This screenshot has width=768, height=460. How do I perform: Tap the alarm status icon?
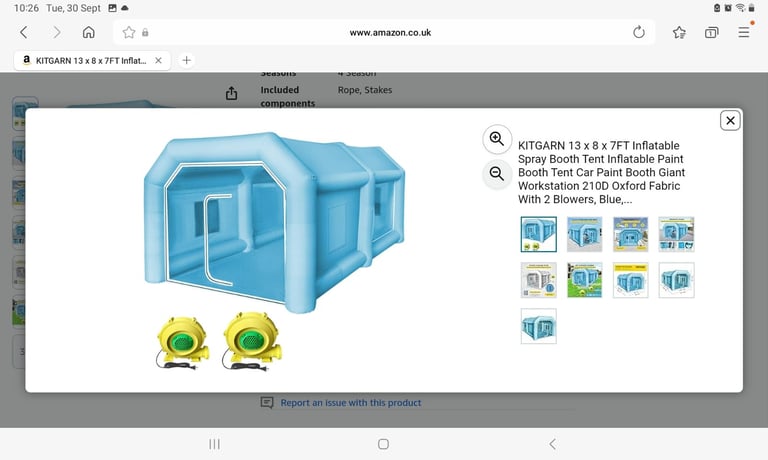[728, 8]
